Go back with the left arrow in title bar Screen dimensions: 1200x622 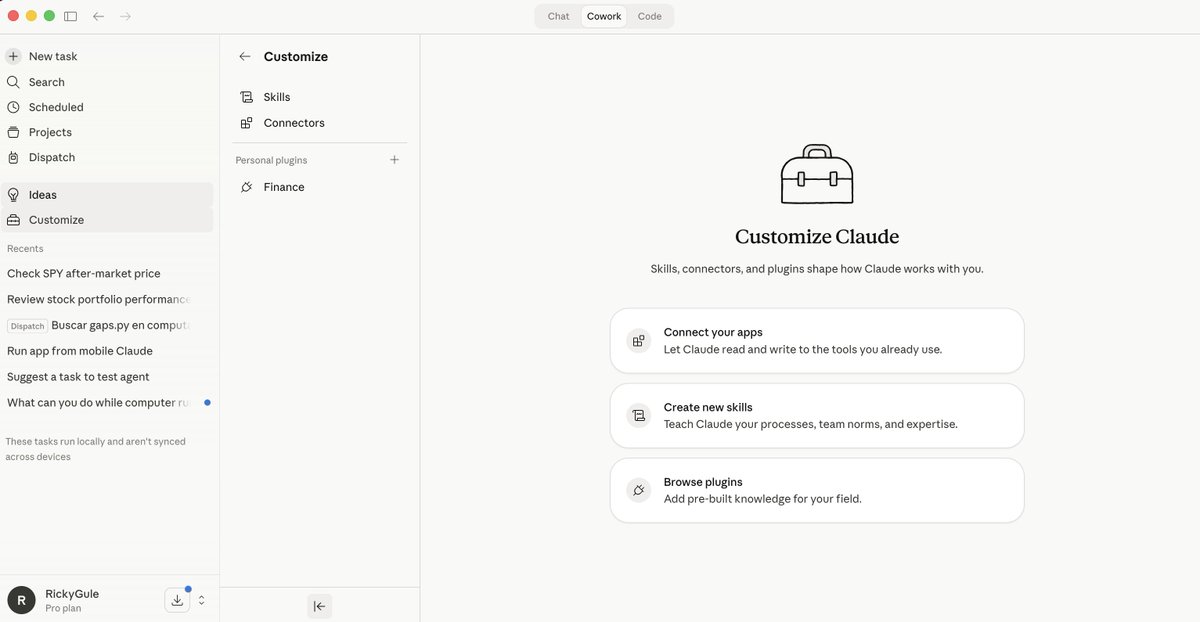98,16
